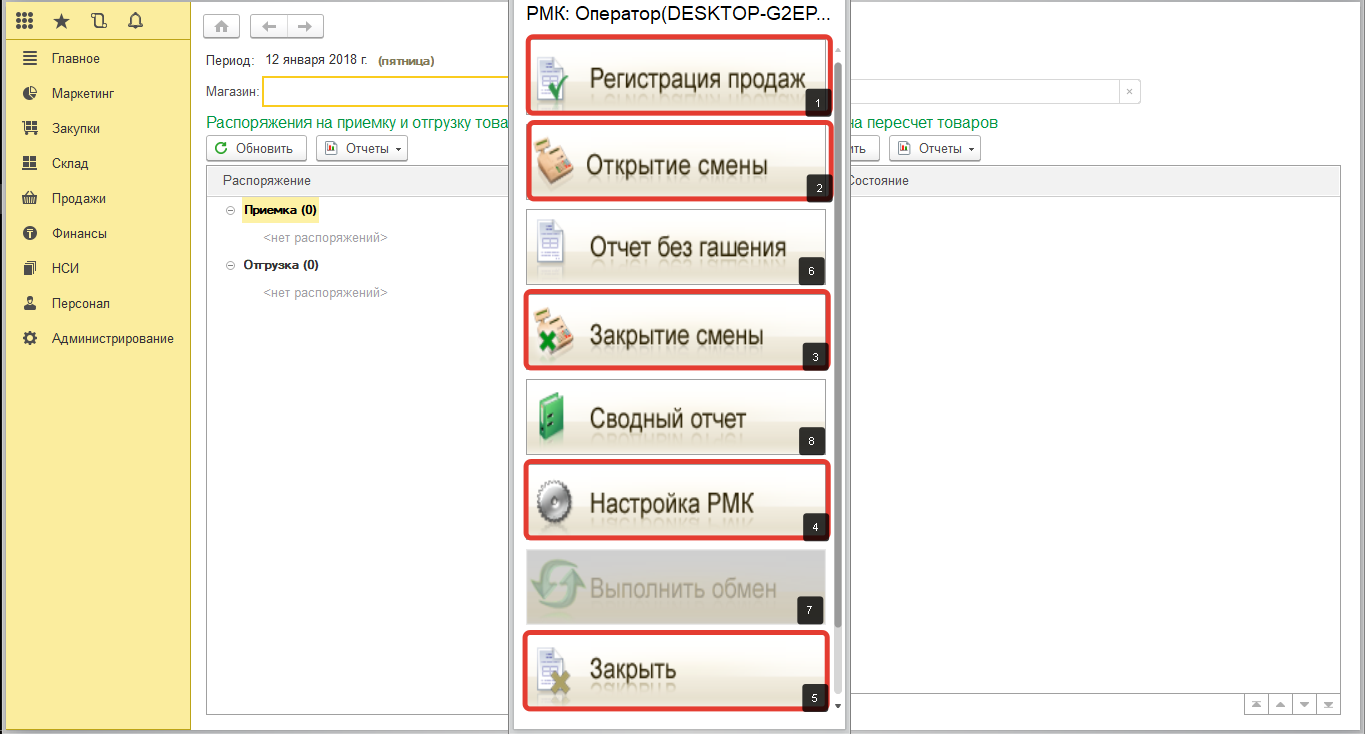This screenshot has height=734, width=1365.
Task: Open the history icon in top bar
Action: pos(98,20)
